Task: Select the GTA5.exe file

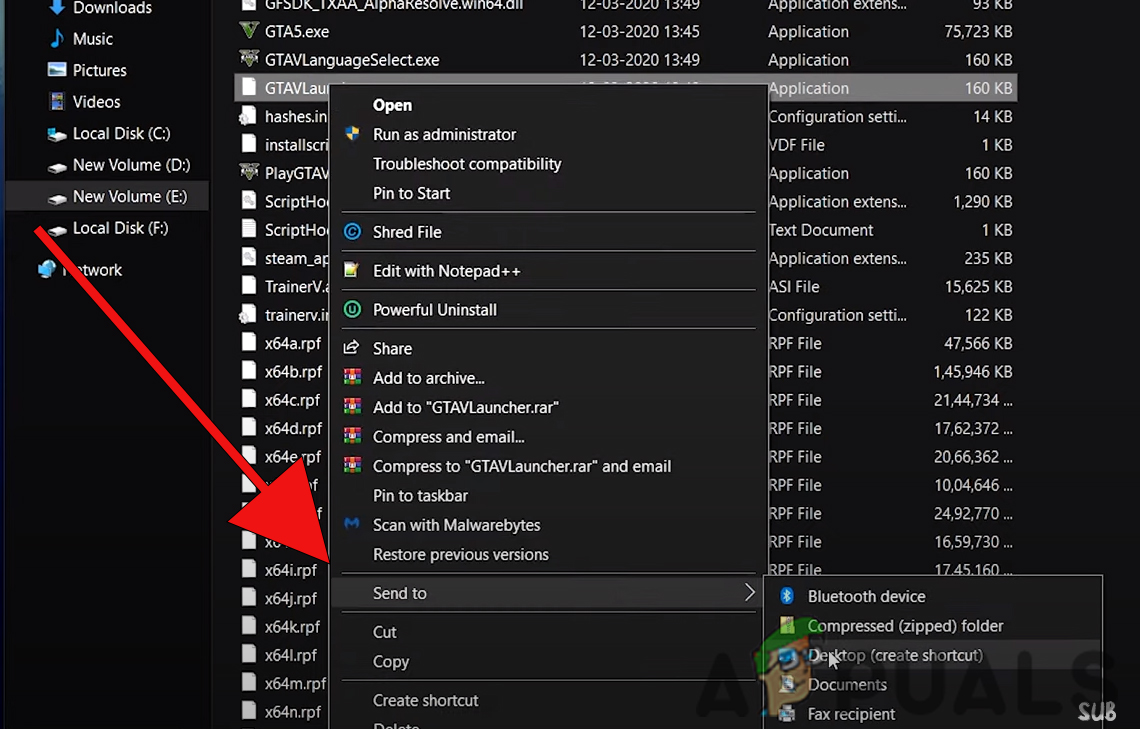Action: point(299,31)
